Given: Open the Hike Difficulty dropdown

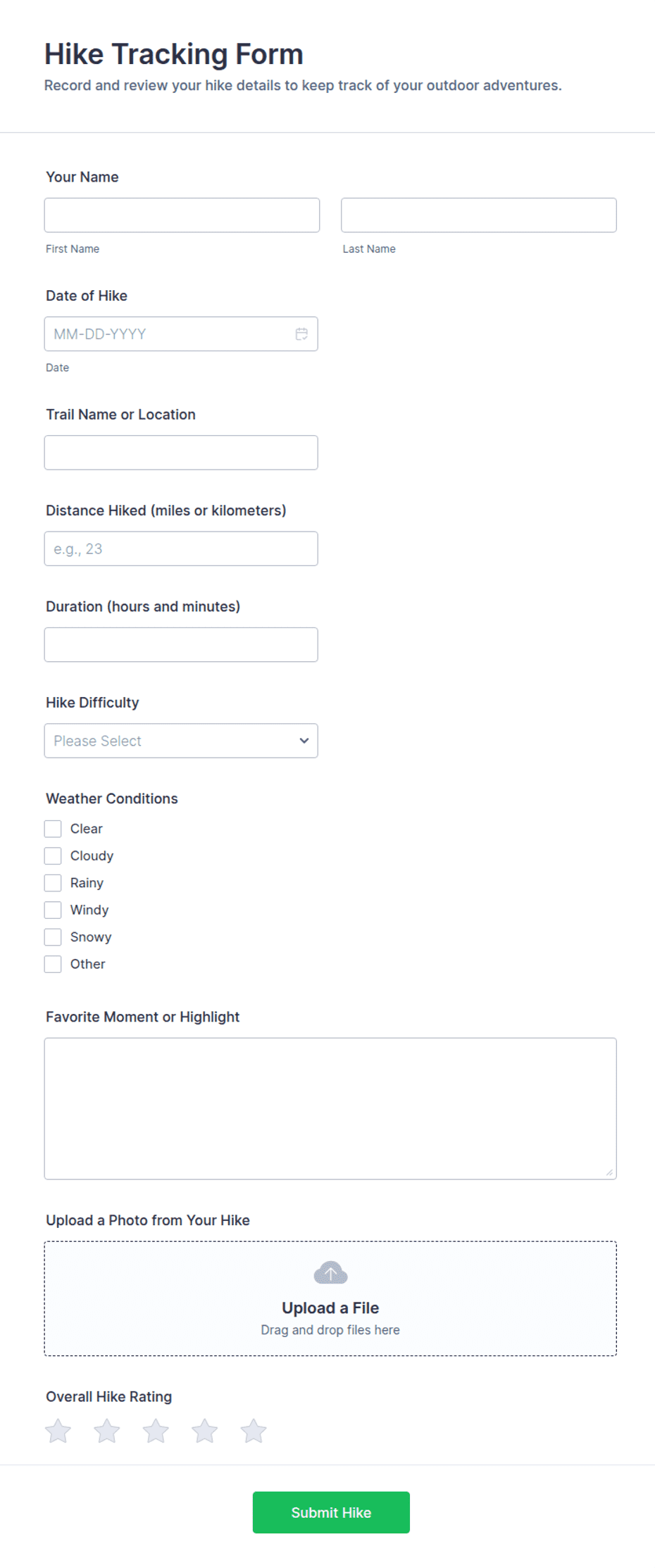Looking at the screenshot, I should (x=181, y=741).
